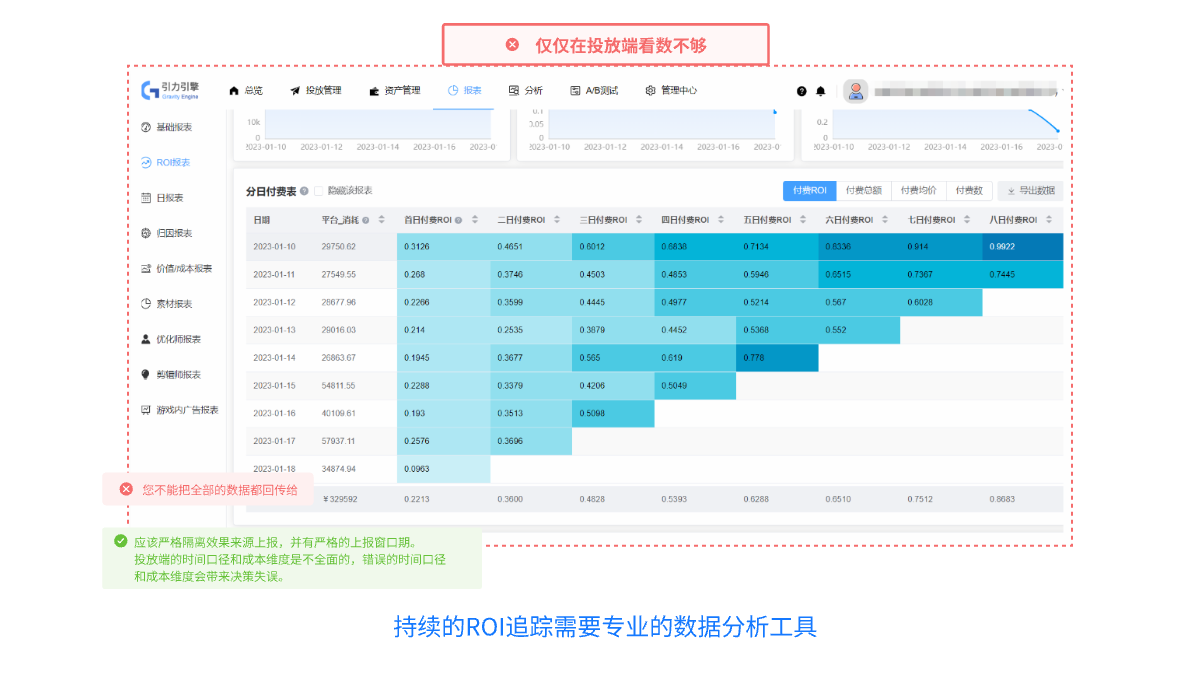Click the 0.8683 summary row value
This screenshot has width=1200, height=681.
point(1003,498)
